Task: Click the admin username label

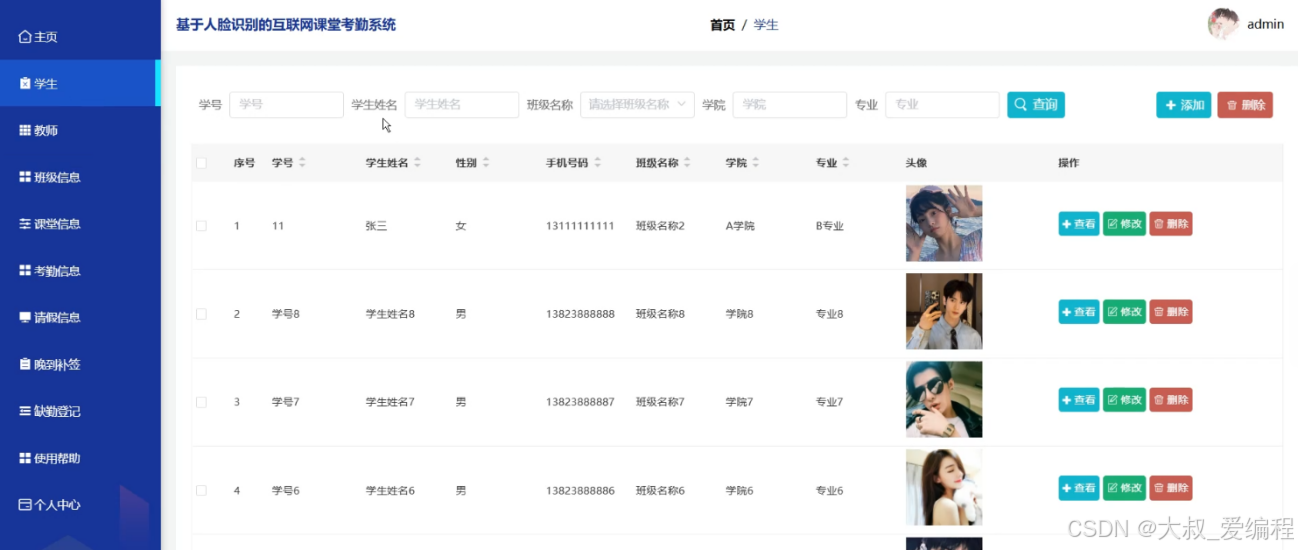Action: 1265,24
